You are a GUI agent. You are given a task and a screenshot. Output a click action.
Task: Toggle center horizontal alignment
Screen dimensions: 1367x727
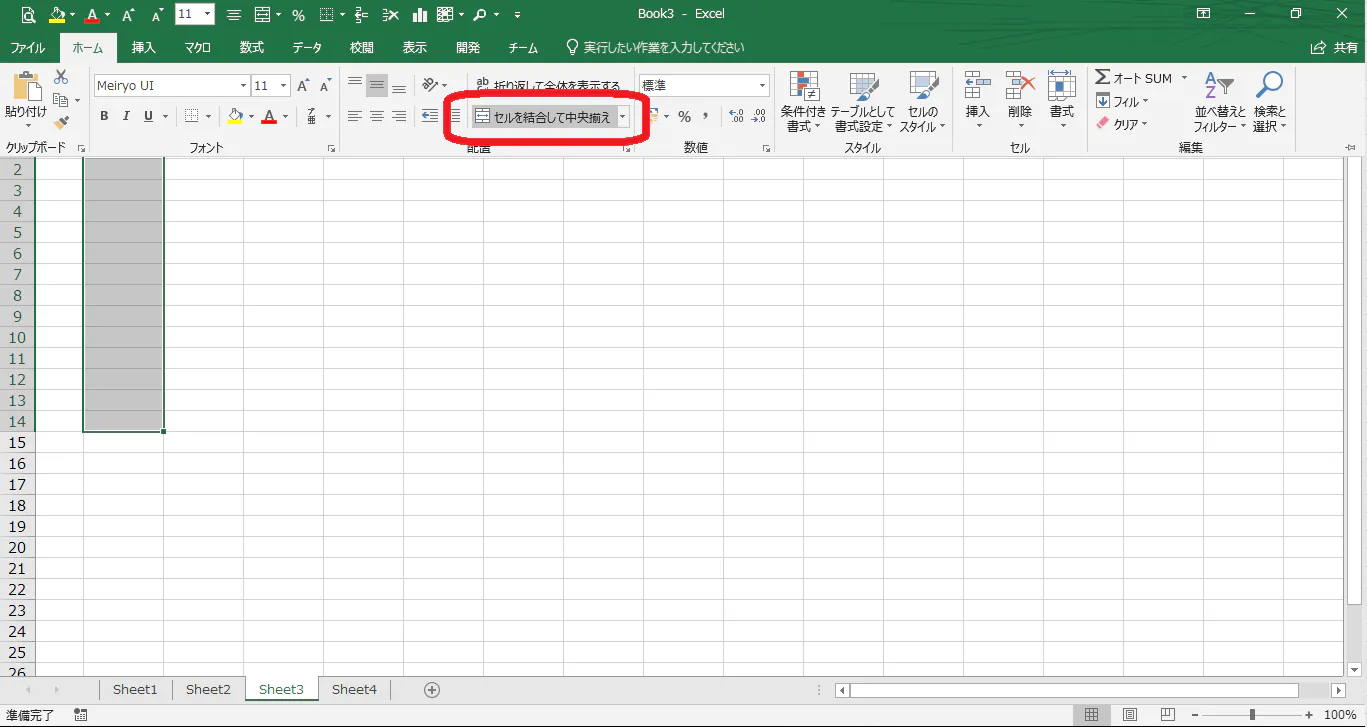click(377, 117)
